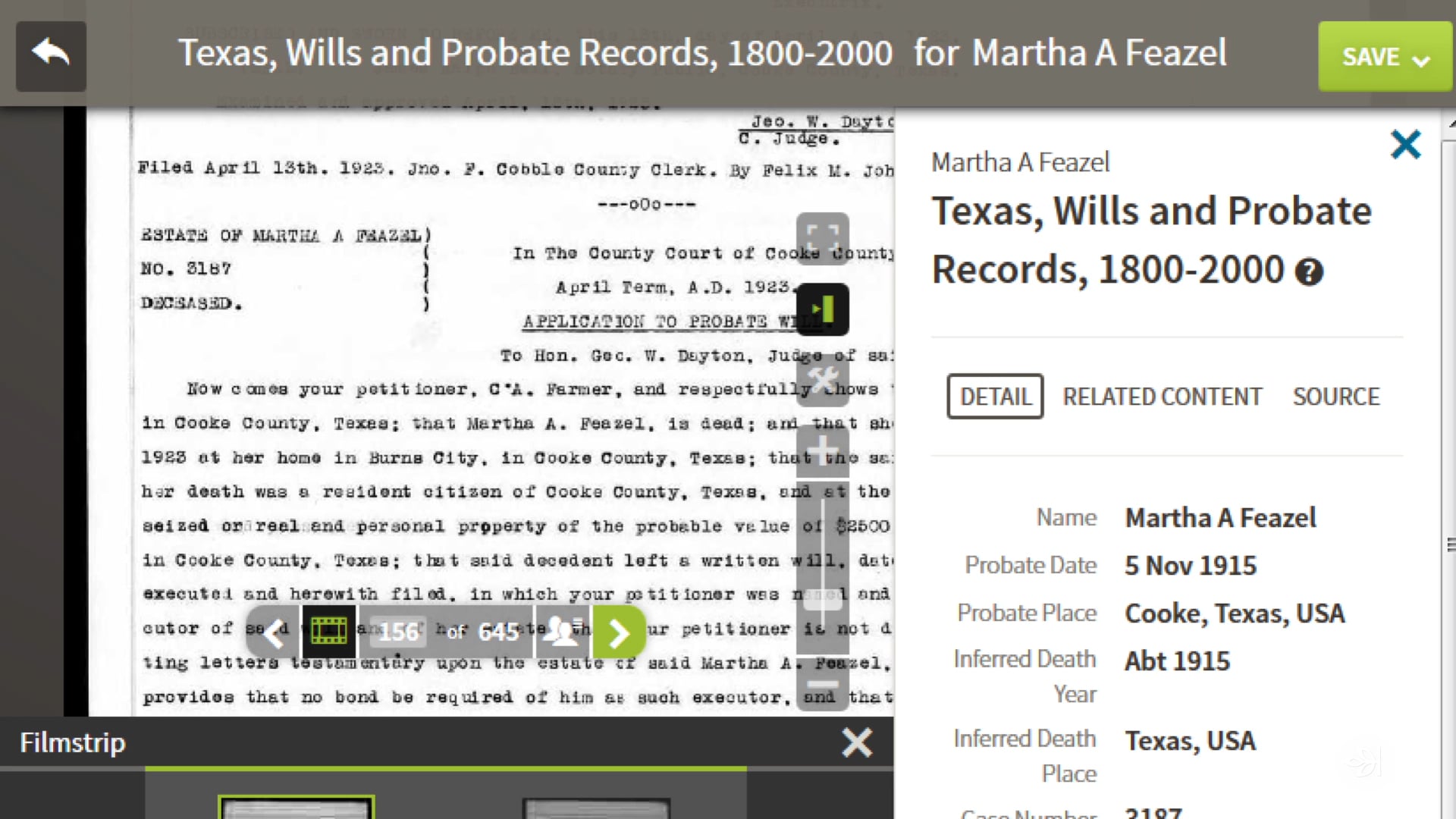
Task: Toggle the side panel visibility
Action: coord(823,309)
